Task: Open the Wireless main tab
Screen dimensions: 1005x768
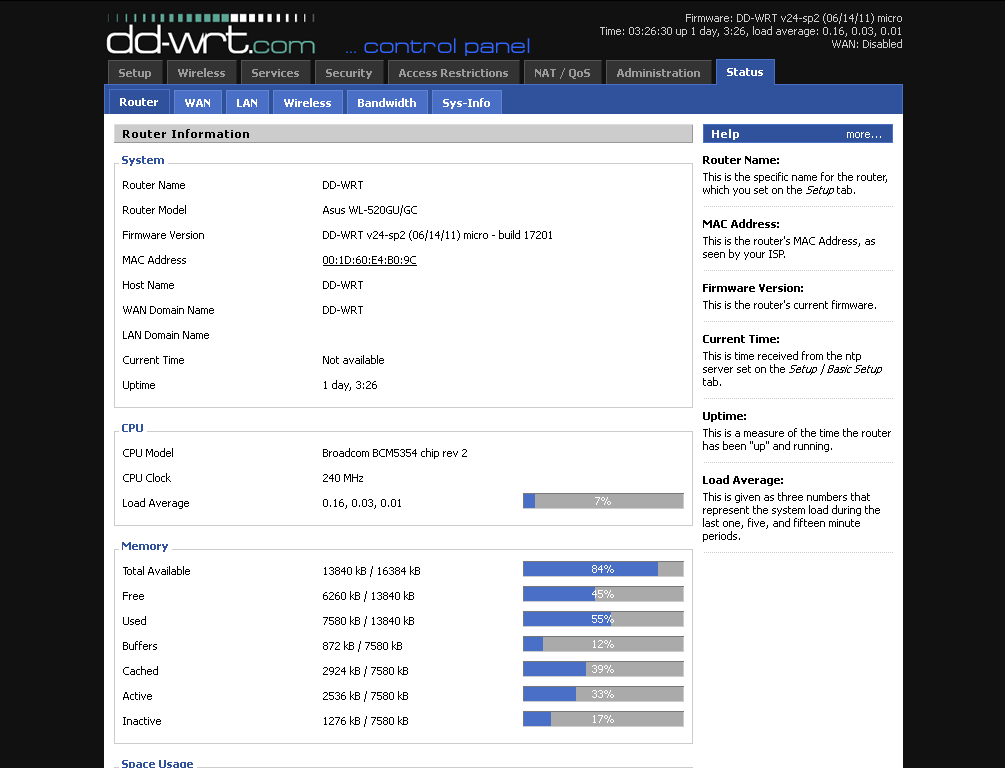Action: 201,72
